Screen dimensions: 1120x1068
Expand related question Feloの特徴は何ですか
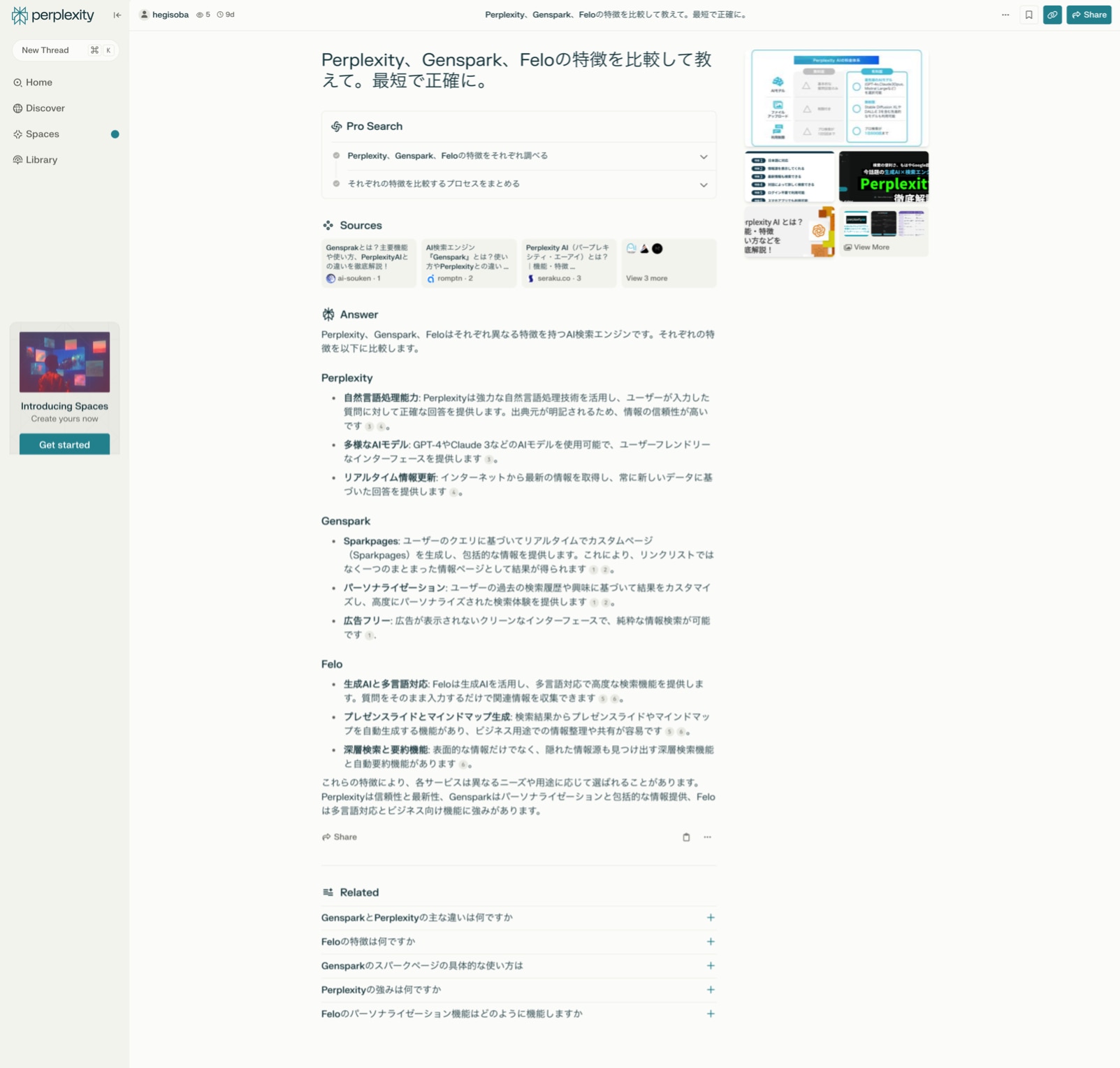tap(519, 942)
